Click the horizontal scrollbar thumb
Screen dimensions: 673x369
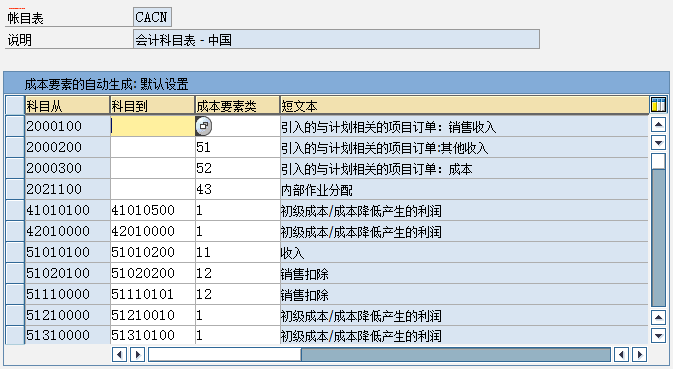pos(224,354)
